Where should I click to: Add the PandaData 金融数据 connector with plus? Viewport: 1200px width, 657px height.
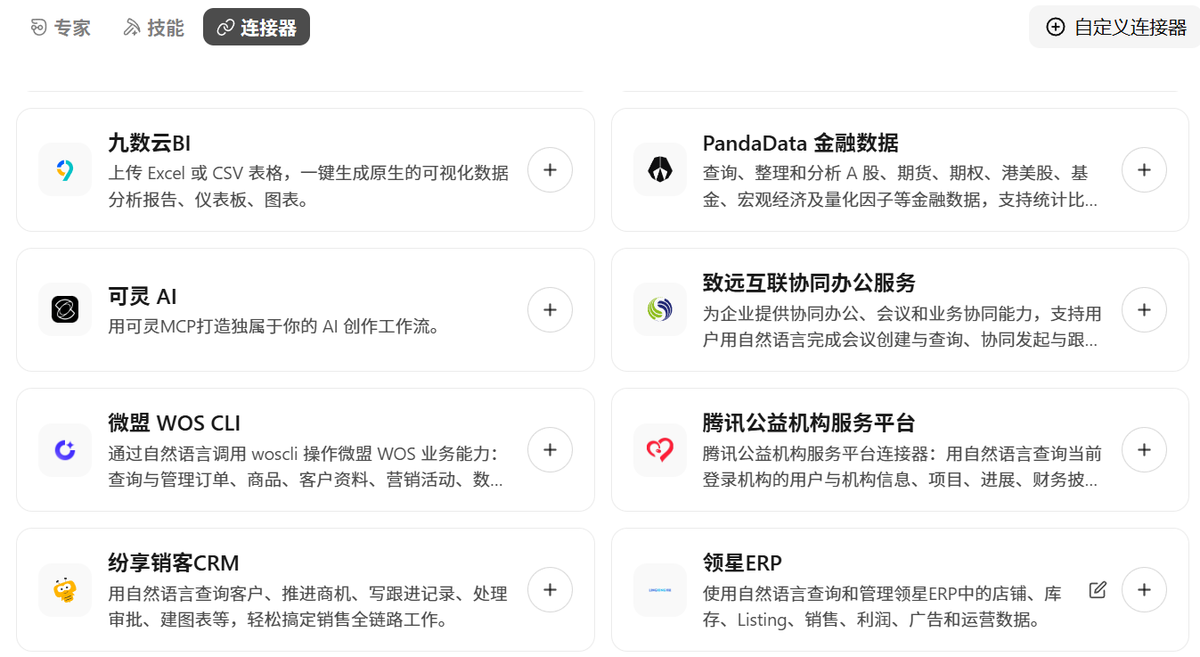point(1144,170)
